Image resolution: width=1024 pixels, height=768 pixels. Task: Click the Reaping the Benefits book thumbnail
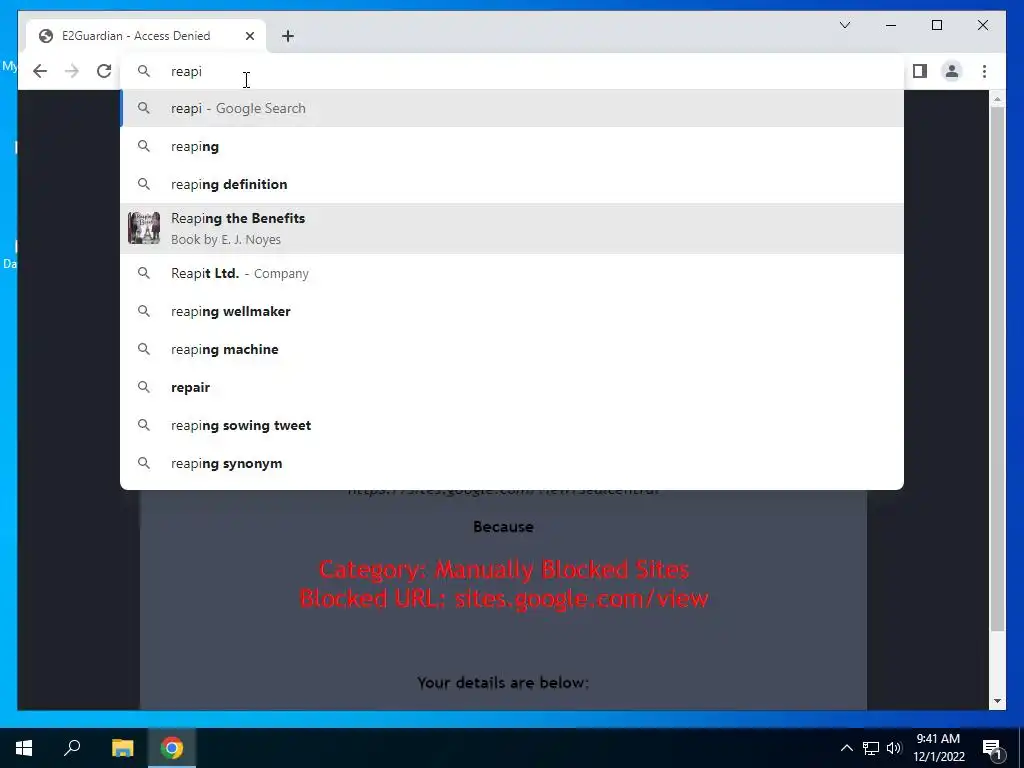[144, 229]
